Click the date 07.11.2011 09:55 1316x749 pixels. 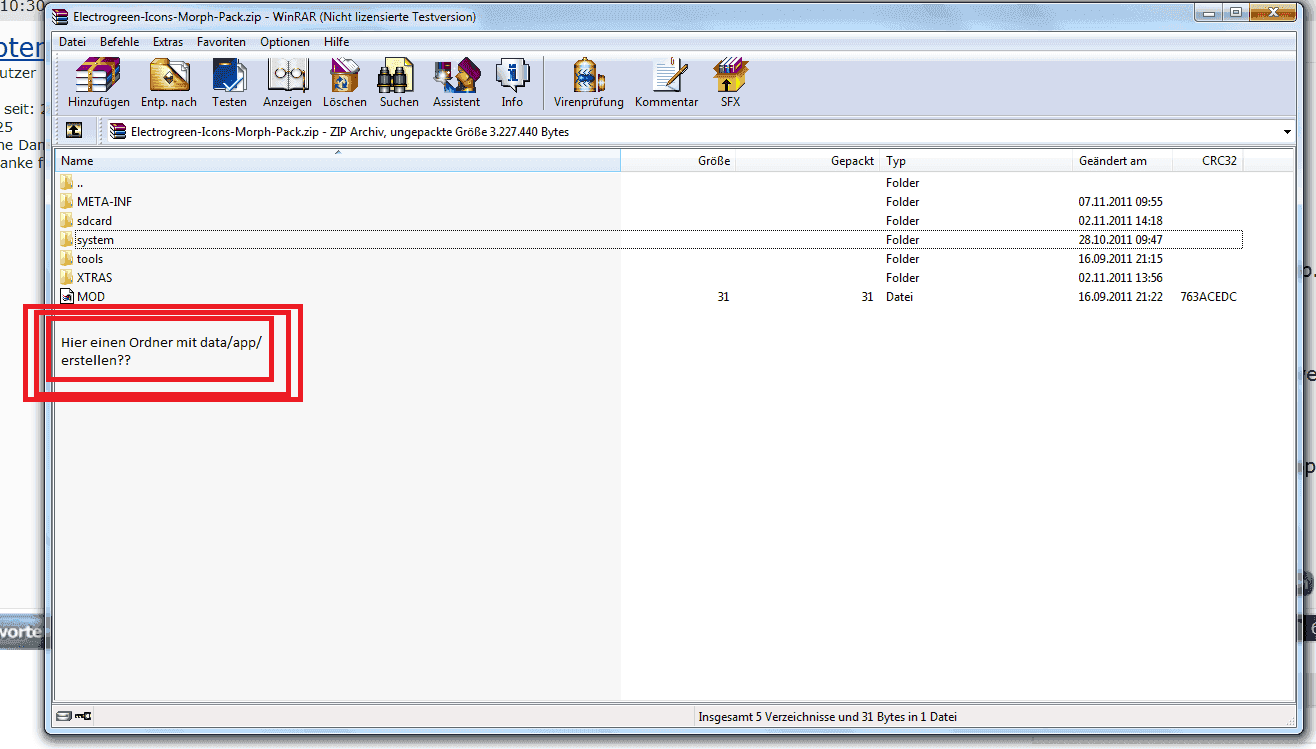tap(1120, 201)
